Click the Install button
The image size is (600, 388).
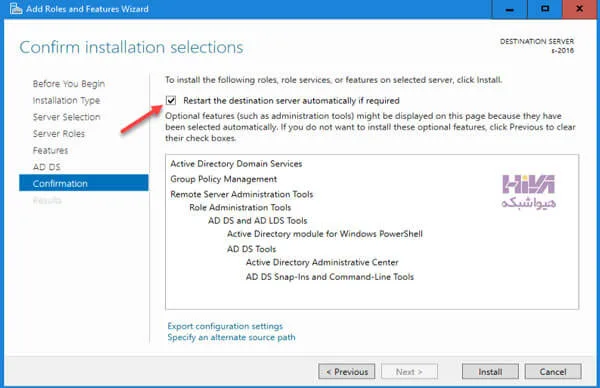tap(490, 372)
